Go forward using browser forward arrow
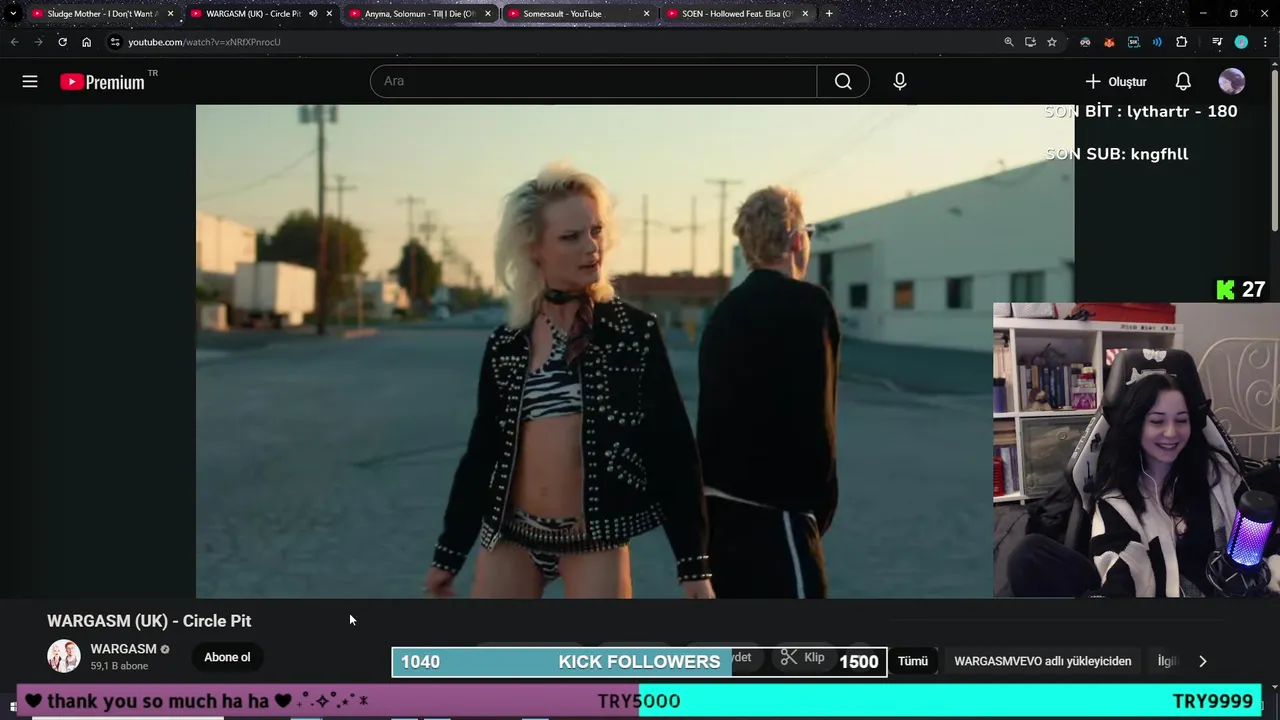 click(x=38, y=42)
